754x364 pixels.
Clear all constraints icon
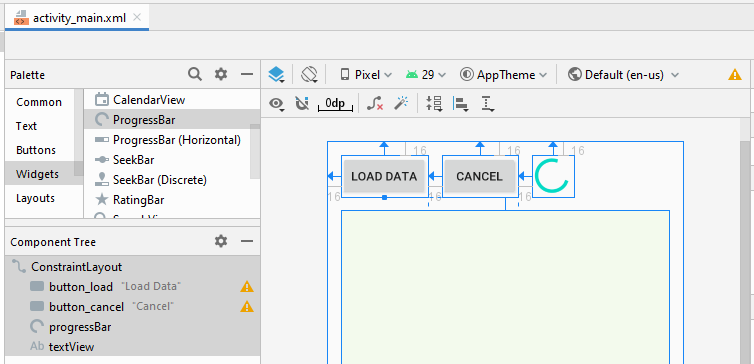375,103
